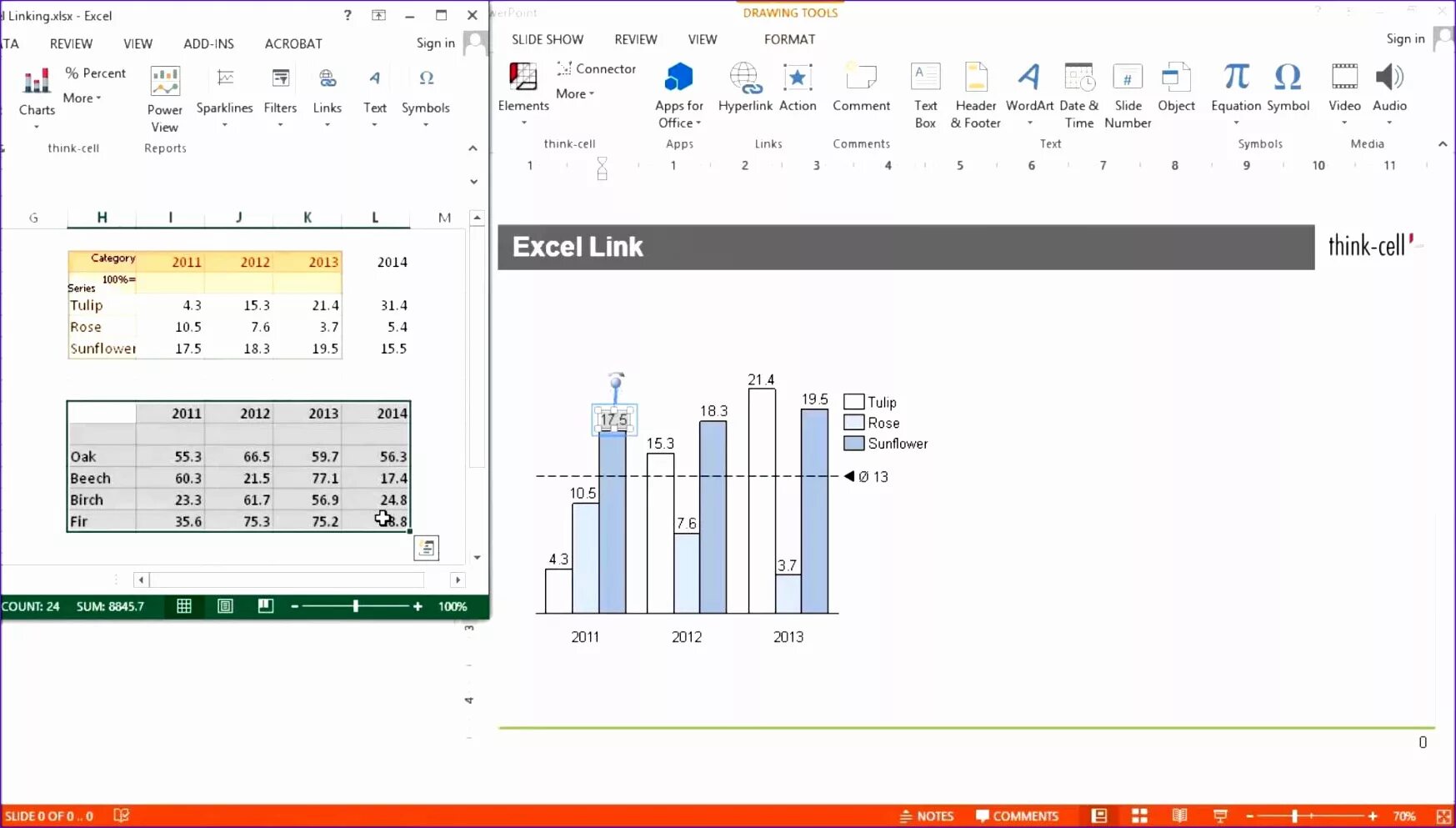Open Filters menu in Excel ribbon
The width and height of the screenshot is (1456, 828).
tap(280, 98)
